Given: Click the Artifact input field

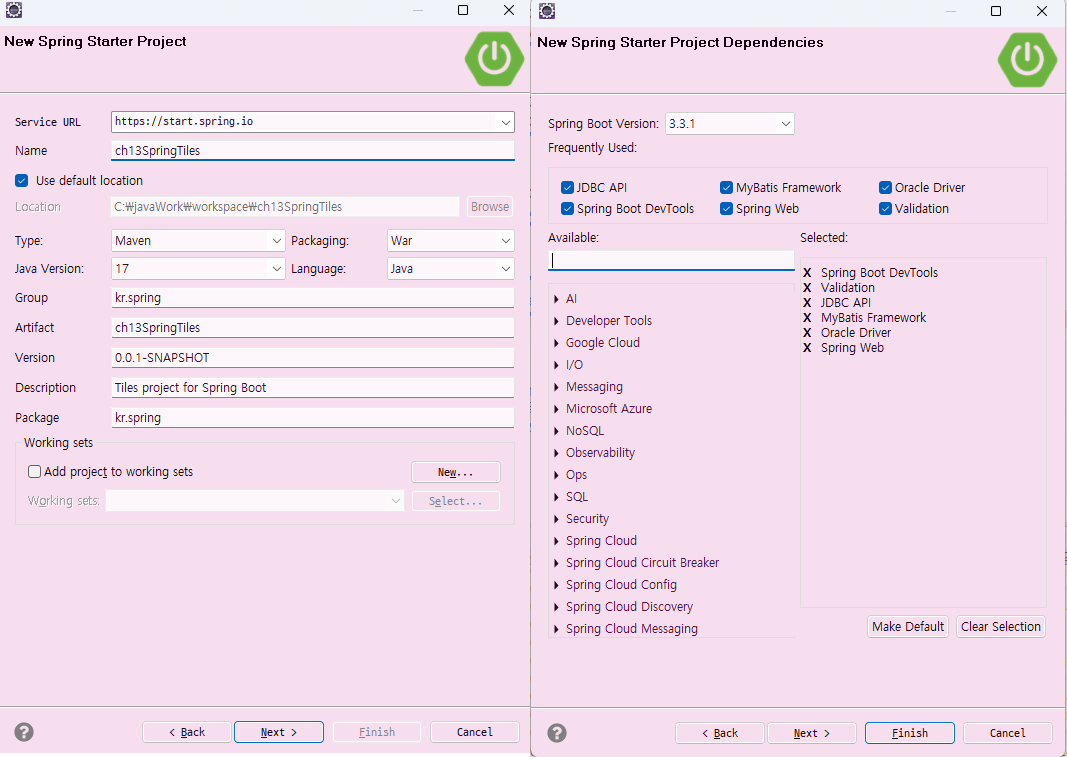Looking at the screenshot, I should pos(312,327).
